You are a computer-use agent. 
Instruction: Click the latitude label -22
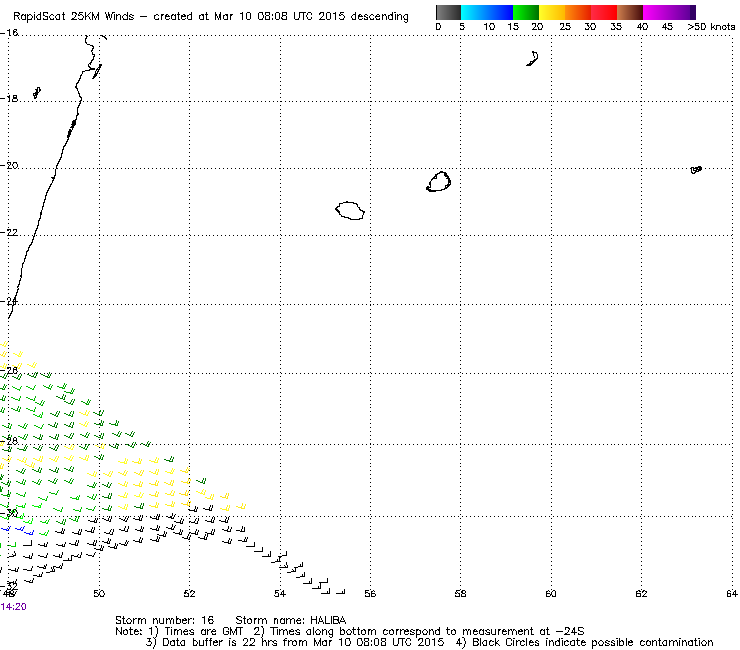(x=9, y=233)
